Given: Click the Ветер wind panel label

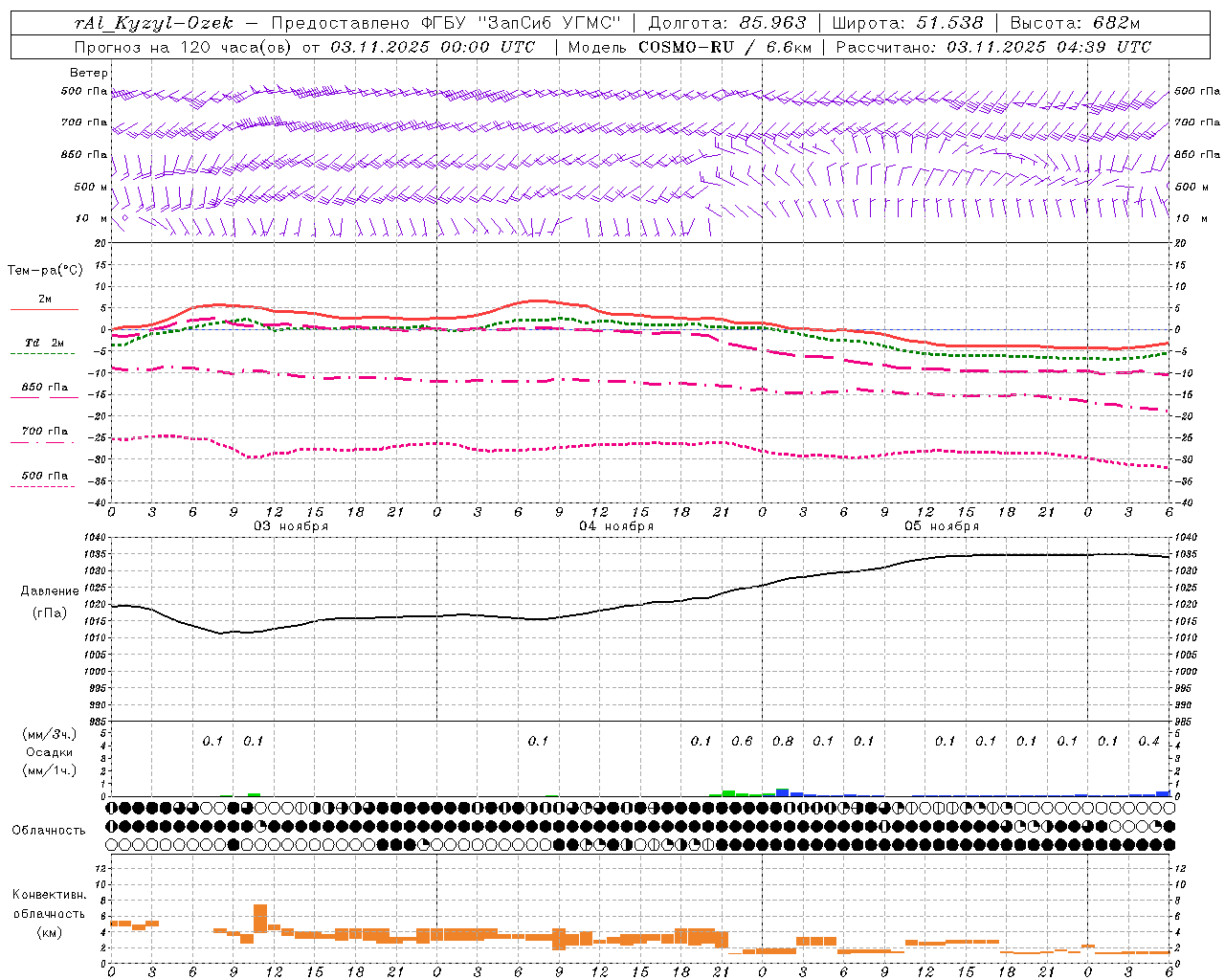Looking at the screenshot, I should tap(88, 73).
